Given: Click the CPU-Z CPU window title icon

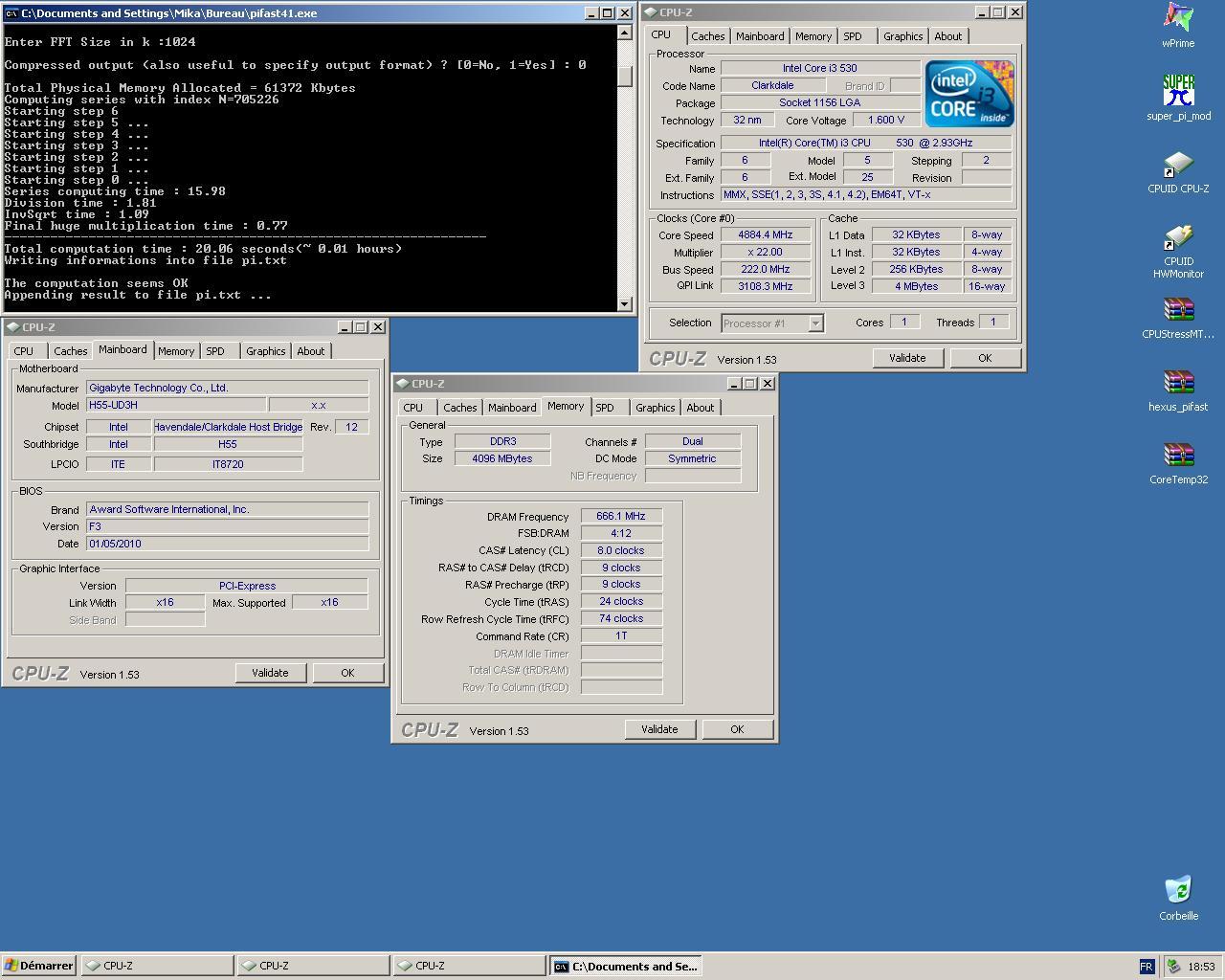Looking at the screenshot, I should [x=651, y=12].
